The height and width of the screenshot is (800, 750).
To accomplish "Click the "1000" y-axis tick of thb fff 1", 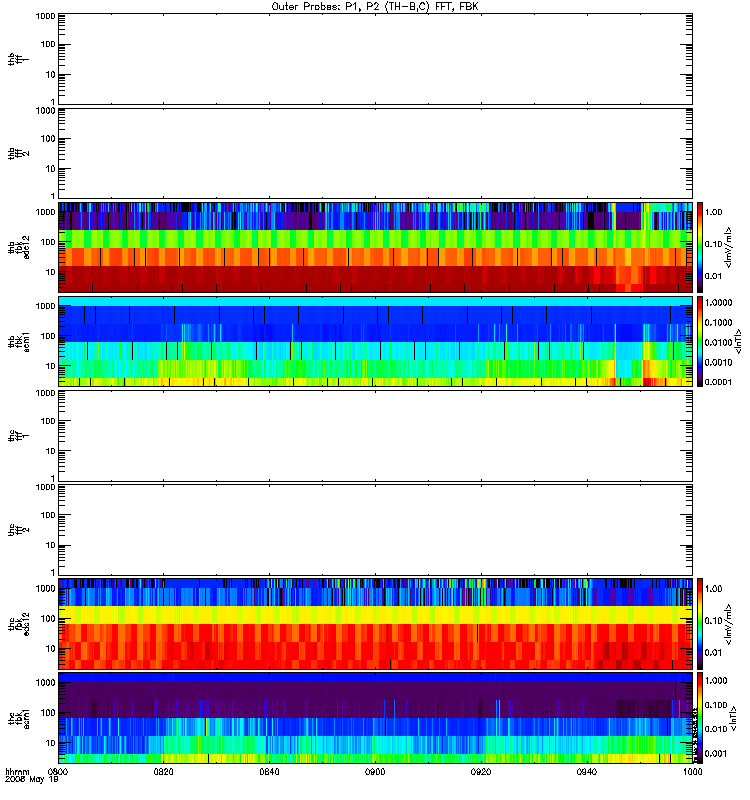I will click(x=45, y=17).
